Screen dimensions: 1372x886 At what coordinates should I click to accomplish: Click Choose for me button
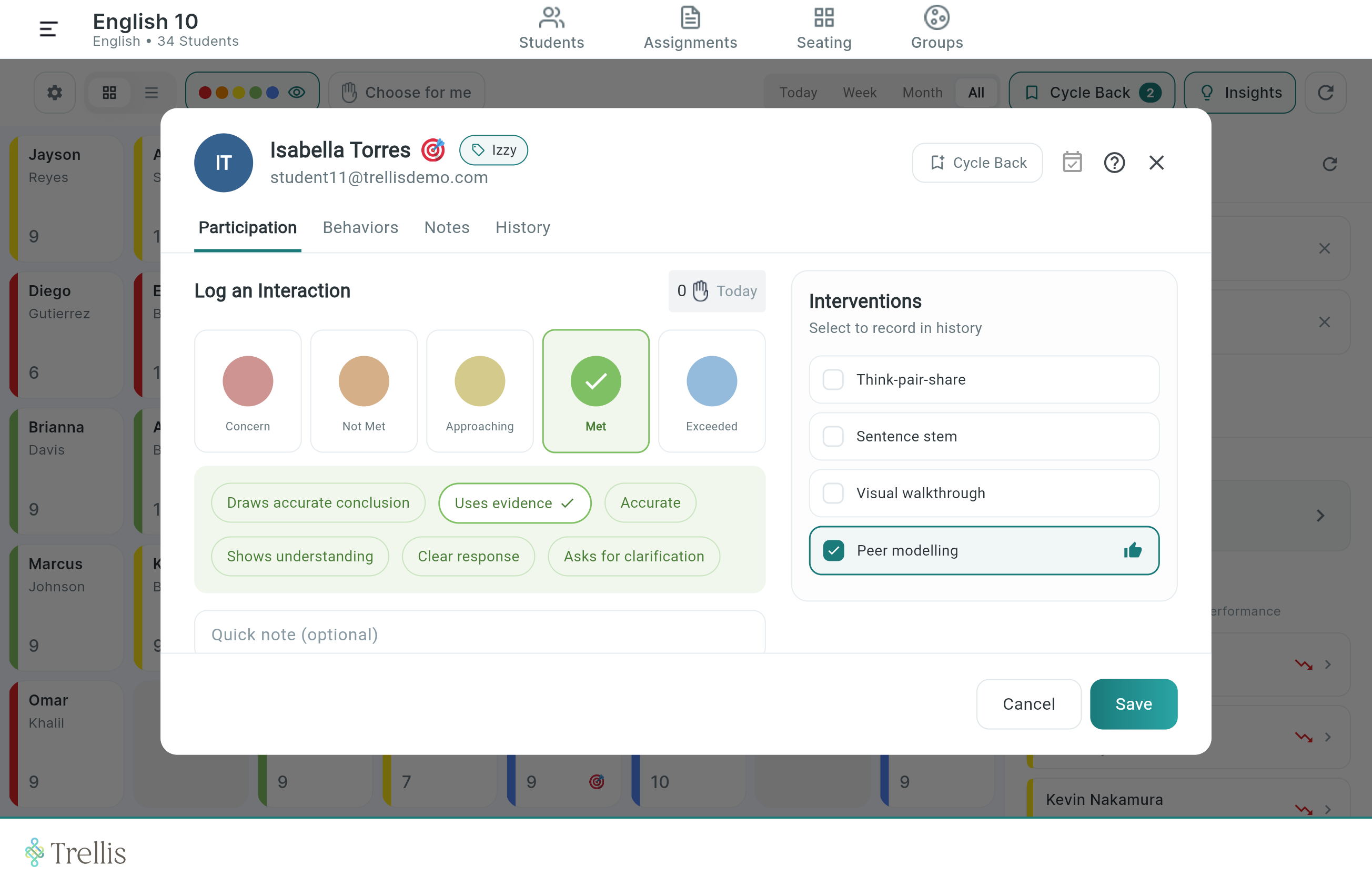[407, 93]
